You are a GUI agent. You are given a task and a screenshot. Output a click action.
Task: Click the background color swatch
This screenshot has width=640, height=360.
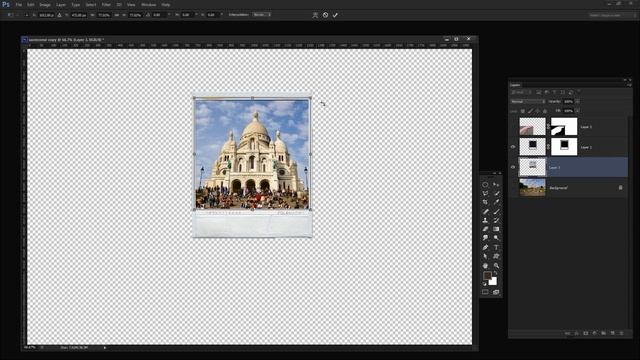pos(493,281)
